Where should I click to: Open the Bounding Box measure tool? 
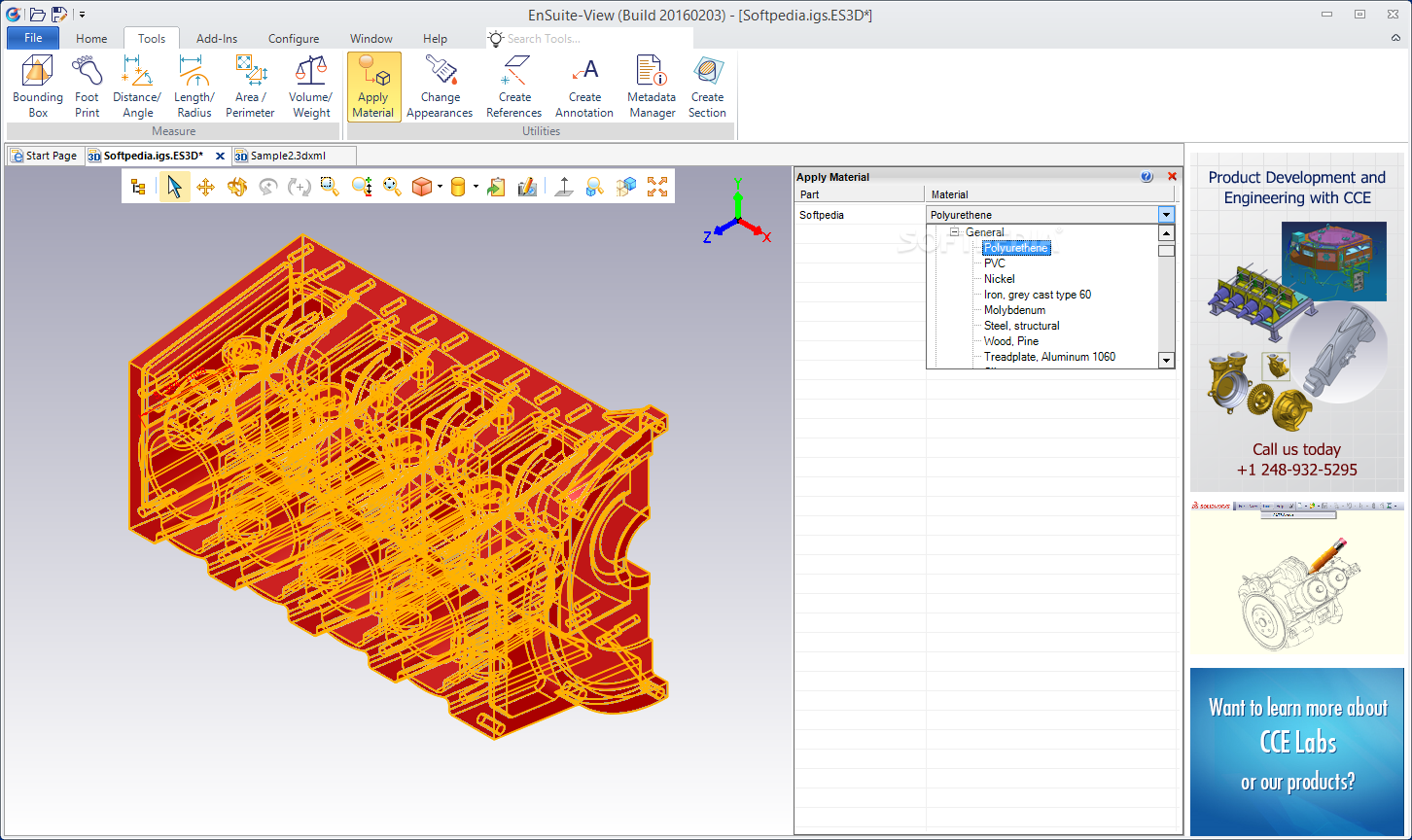coord(38,87)
